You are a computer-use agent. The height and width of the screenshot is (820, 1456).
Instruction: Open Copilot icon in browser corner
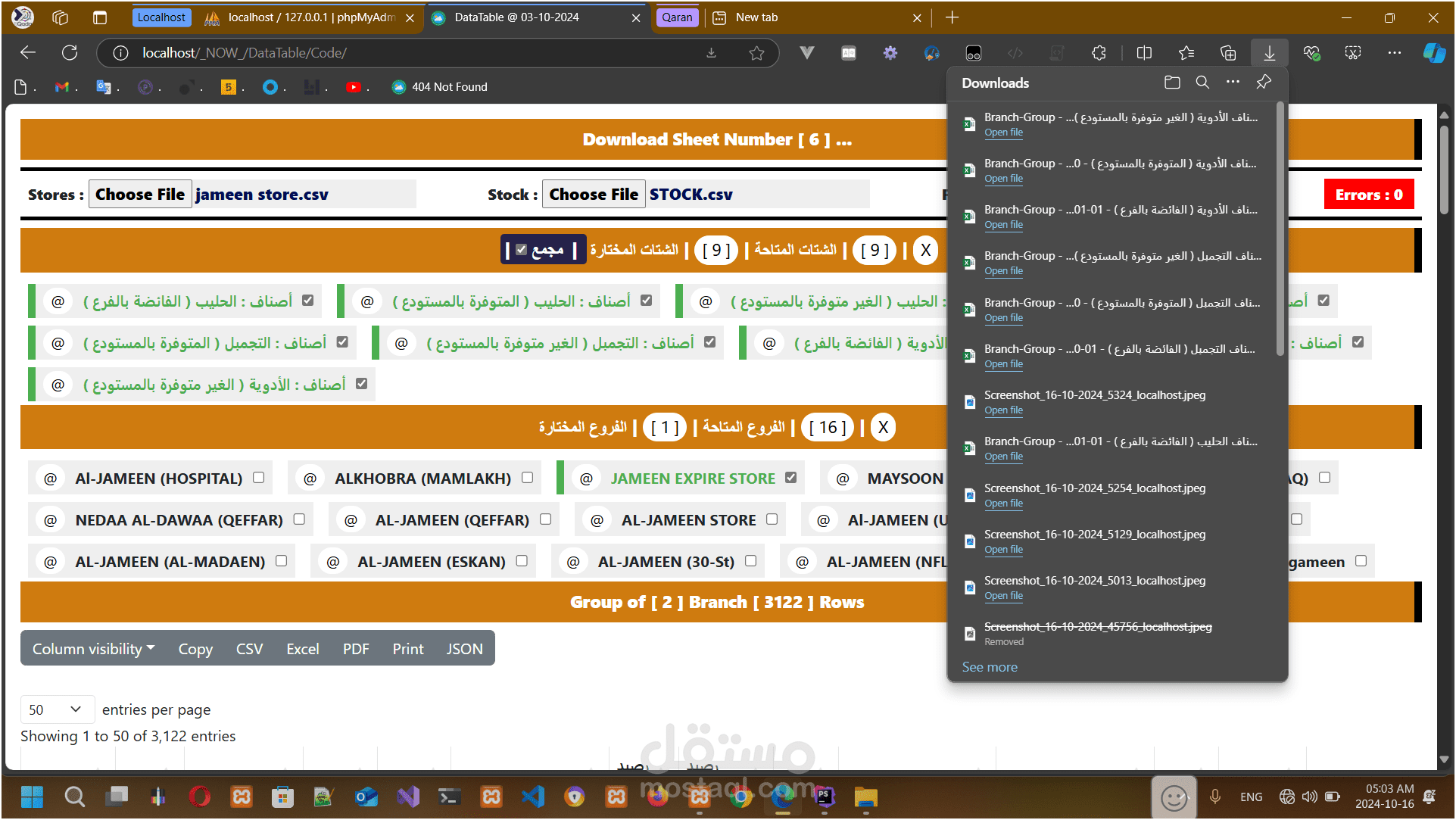pyautogui.click(x=1434, y=53)
